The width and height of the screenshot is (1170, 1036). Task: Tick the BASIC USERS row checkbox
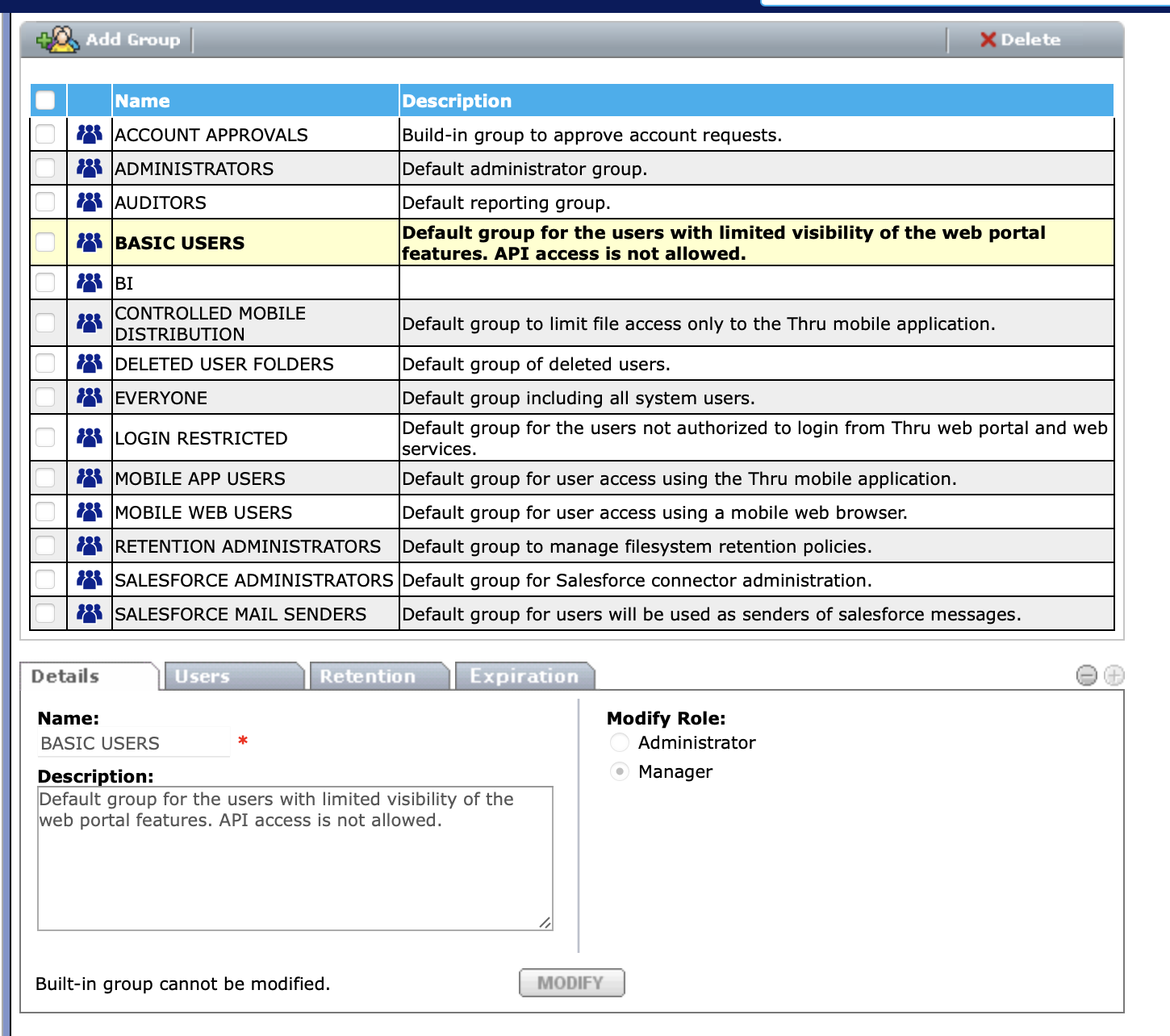coord(46,242)
